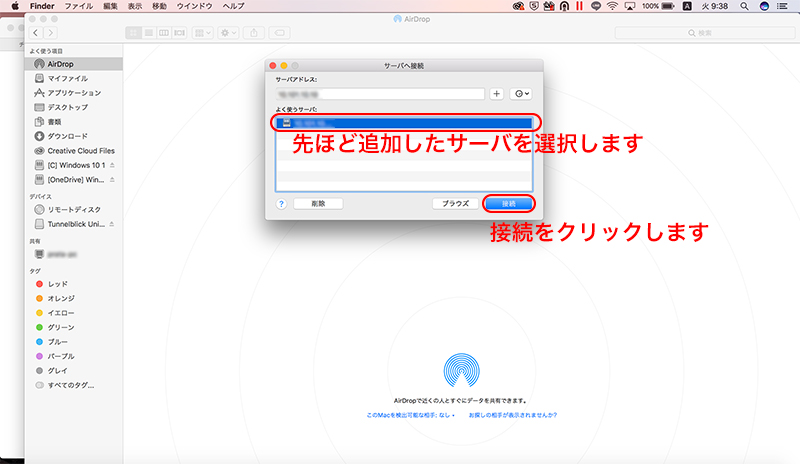
Task: Open the ヘルプ menu
Action: (x=233, y=6)
